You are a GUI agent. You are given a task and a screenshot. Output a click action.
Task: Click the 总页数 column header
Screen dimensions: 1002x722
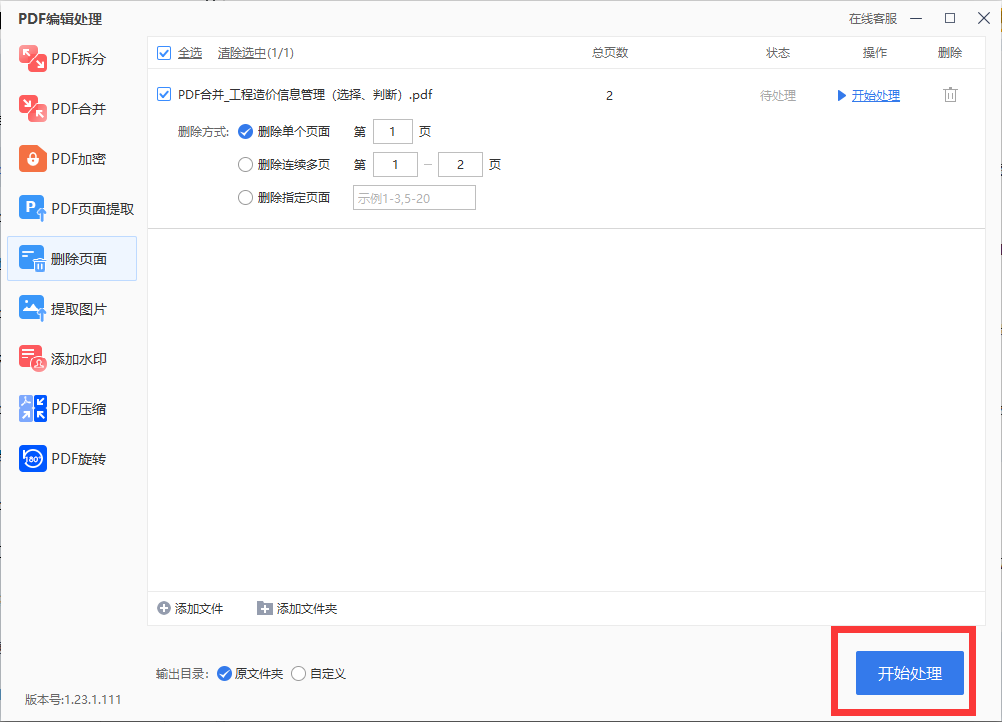point(610,53)
